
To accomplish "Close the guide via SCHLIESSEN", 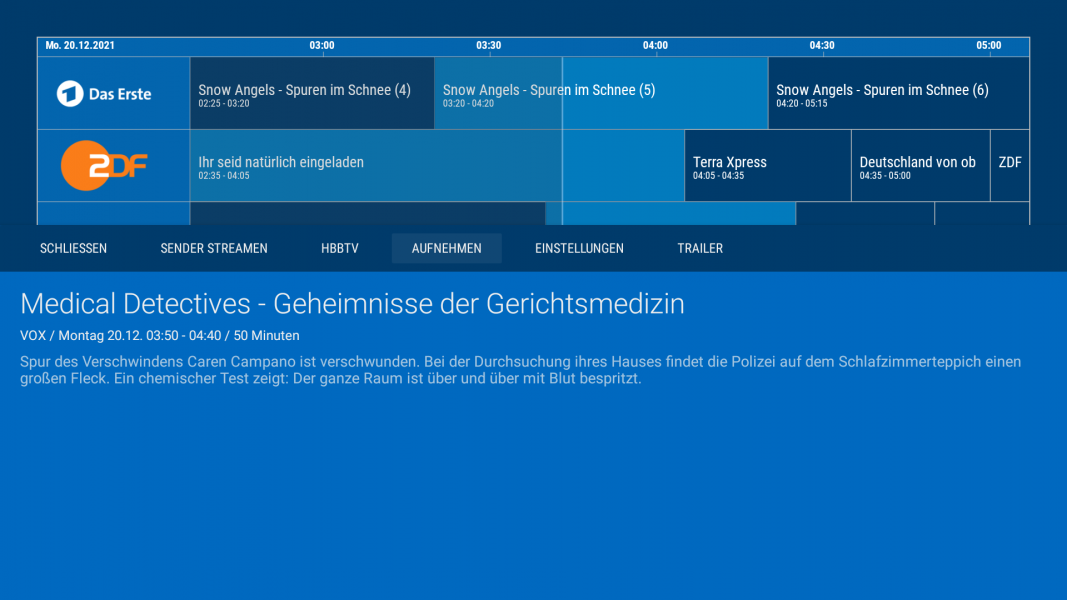I will (x=73, y=248).
